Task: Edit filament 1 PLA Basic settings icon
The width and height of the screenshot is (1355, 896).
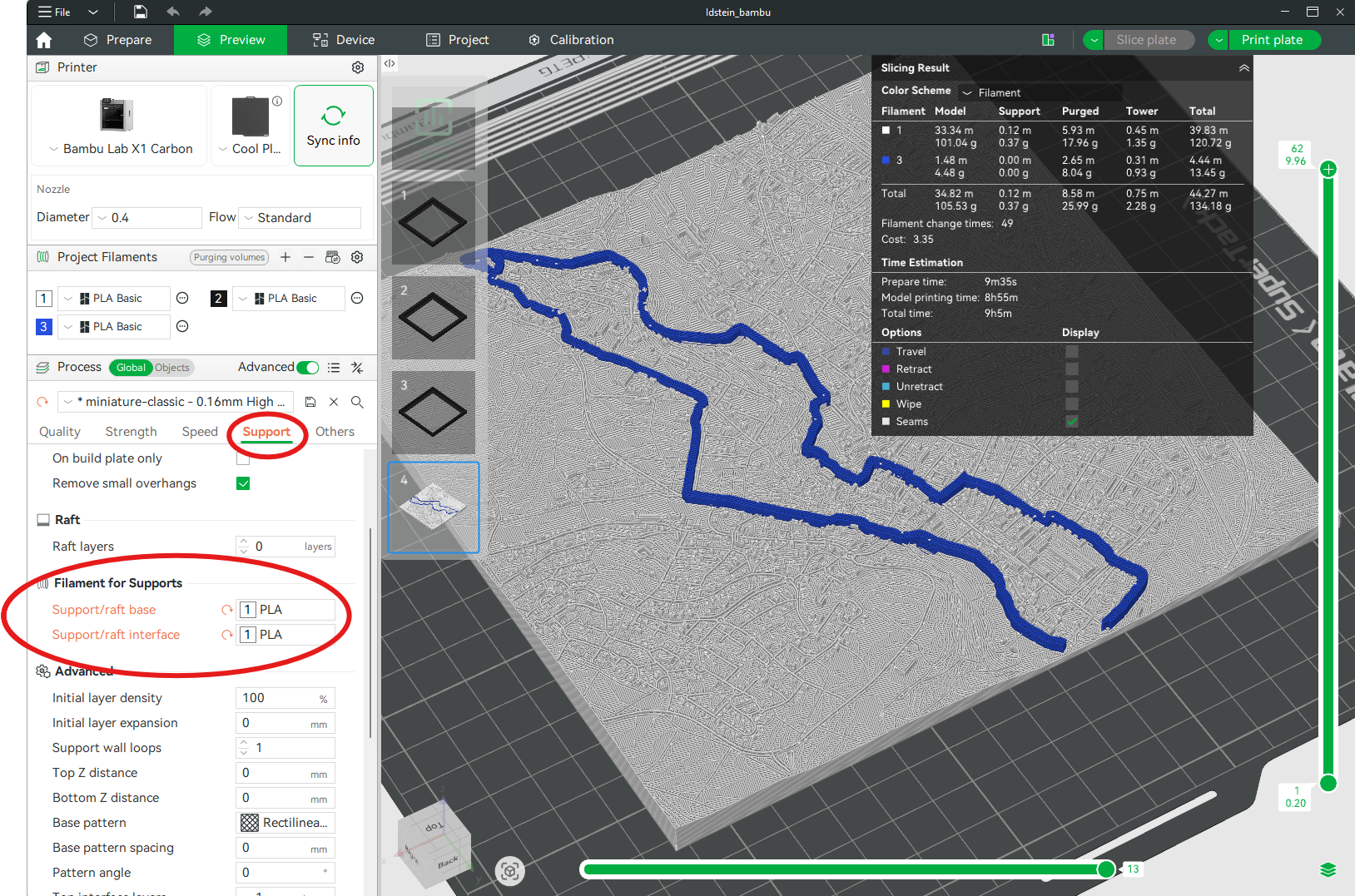Action: point(182,298)
